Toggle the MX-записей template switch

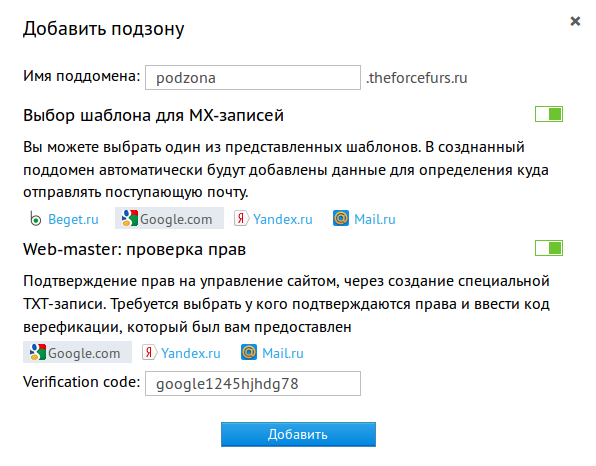coord(548,114)
